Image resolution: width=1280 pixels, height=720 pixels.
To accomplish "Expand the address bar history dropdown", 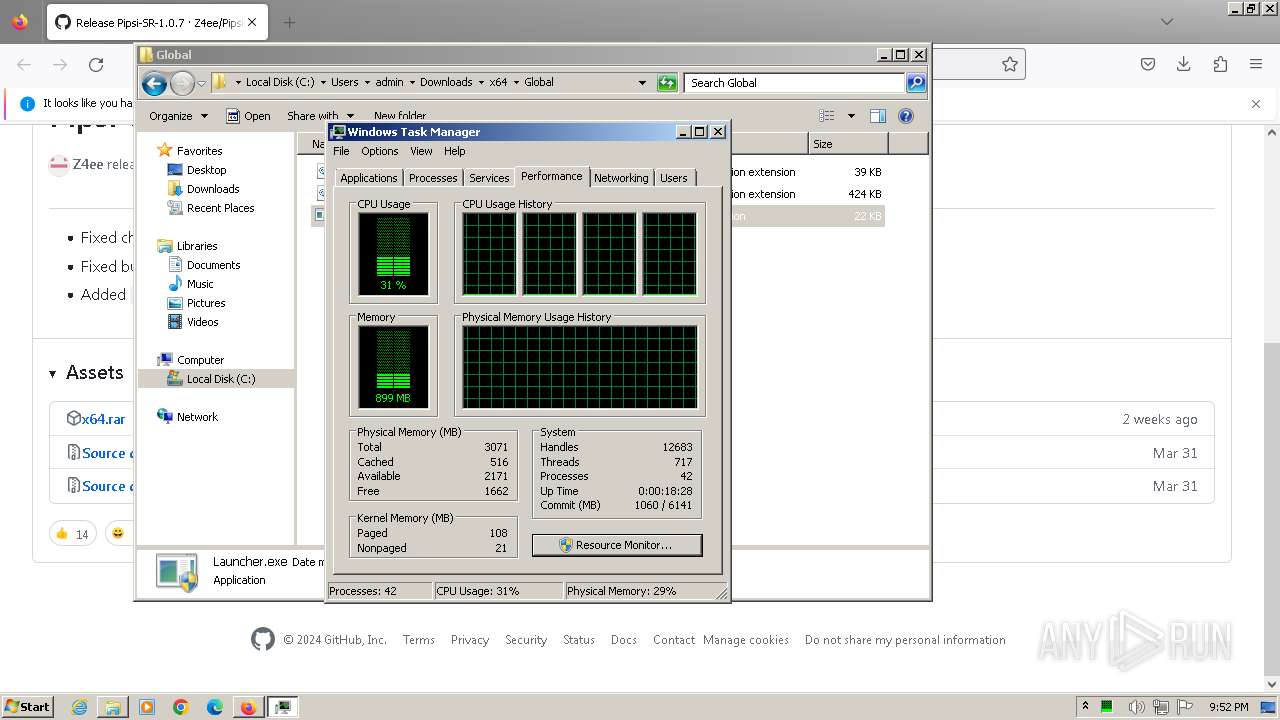I will tap(642, 83).
